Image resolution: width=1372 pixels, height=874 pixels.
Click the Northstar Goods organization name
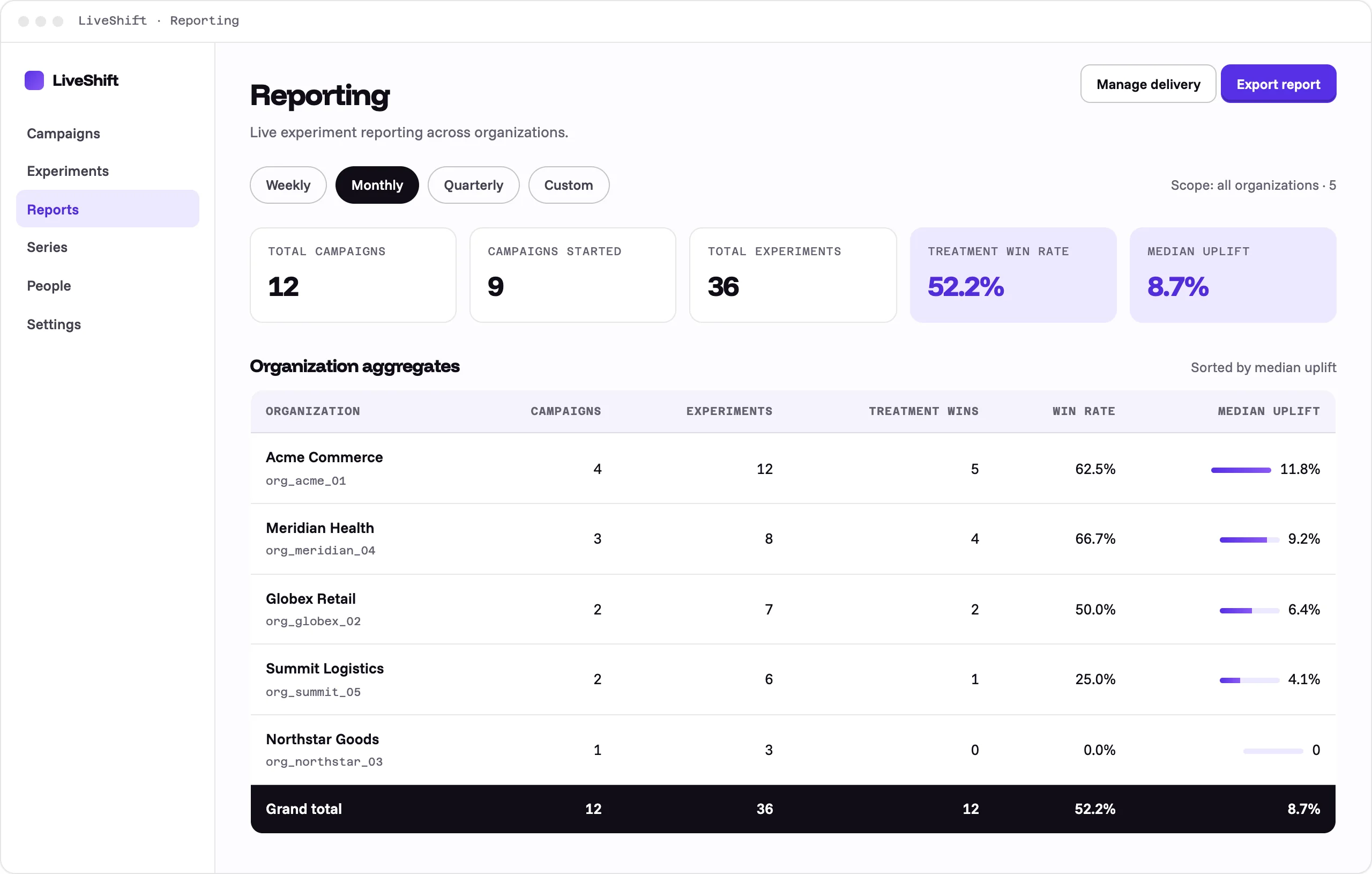pos(323,739)
